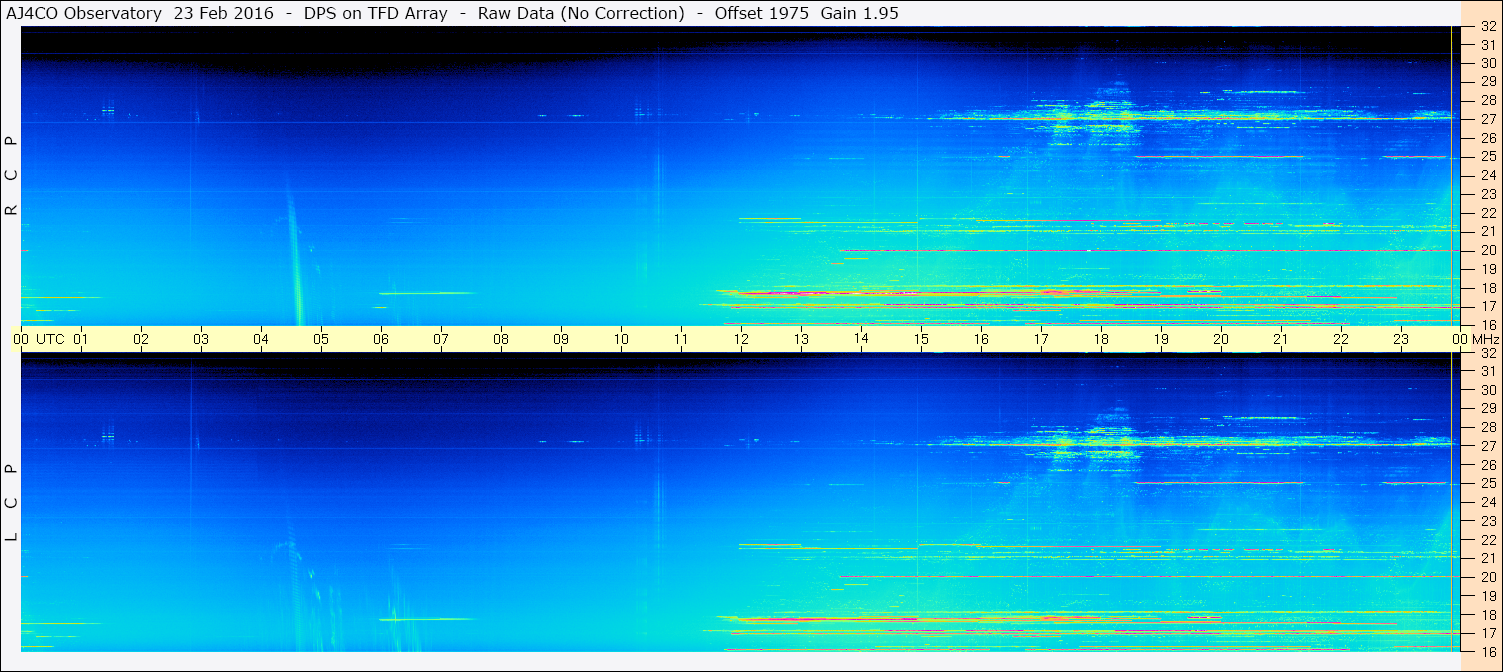Screen dimensions: 1503x672
Task: Select hour 23 on the time axis
Action: pos(1401,339)
